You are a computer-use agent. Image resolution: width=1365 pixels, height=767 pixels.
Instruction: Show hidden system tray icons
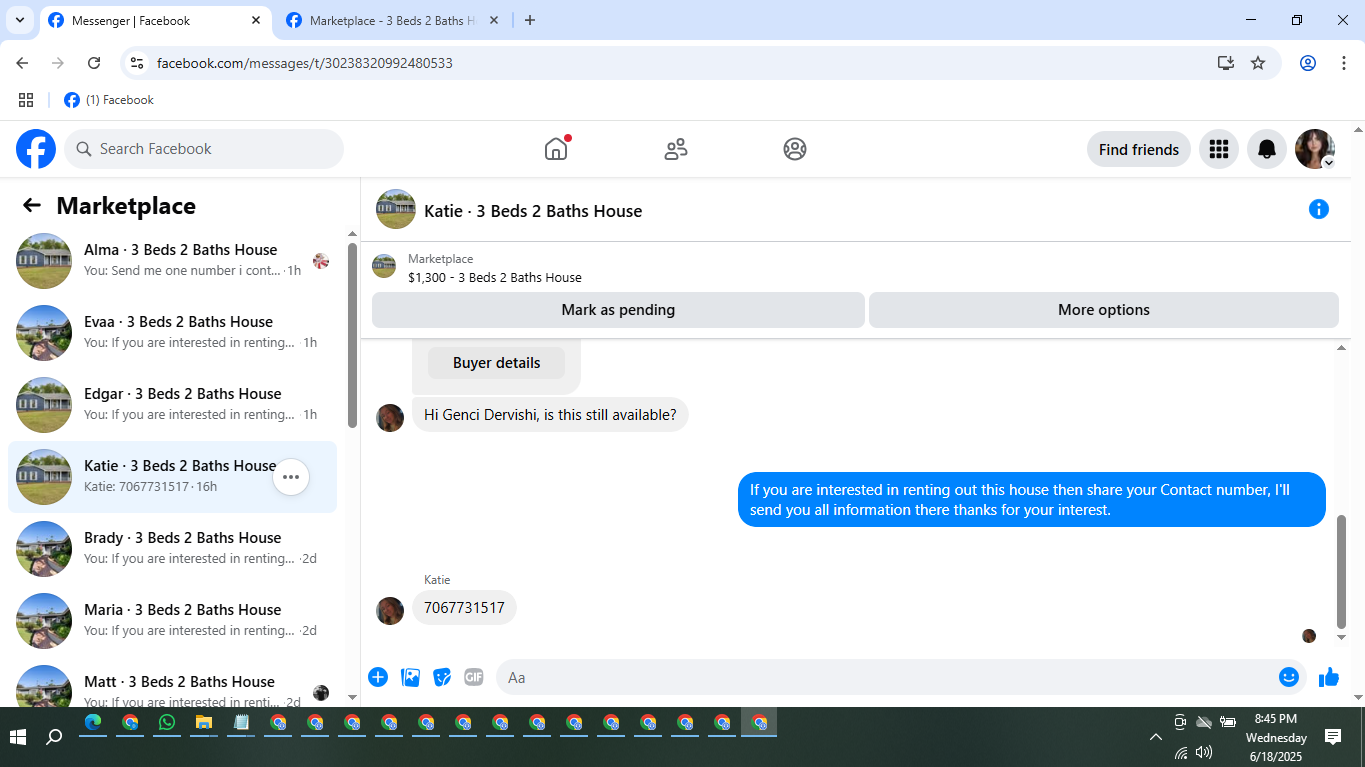(x=1156, y=737)
